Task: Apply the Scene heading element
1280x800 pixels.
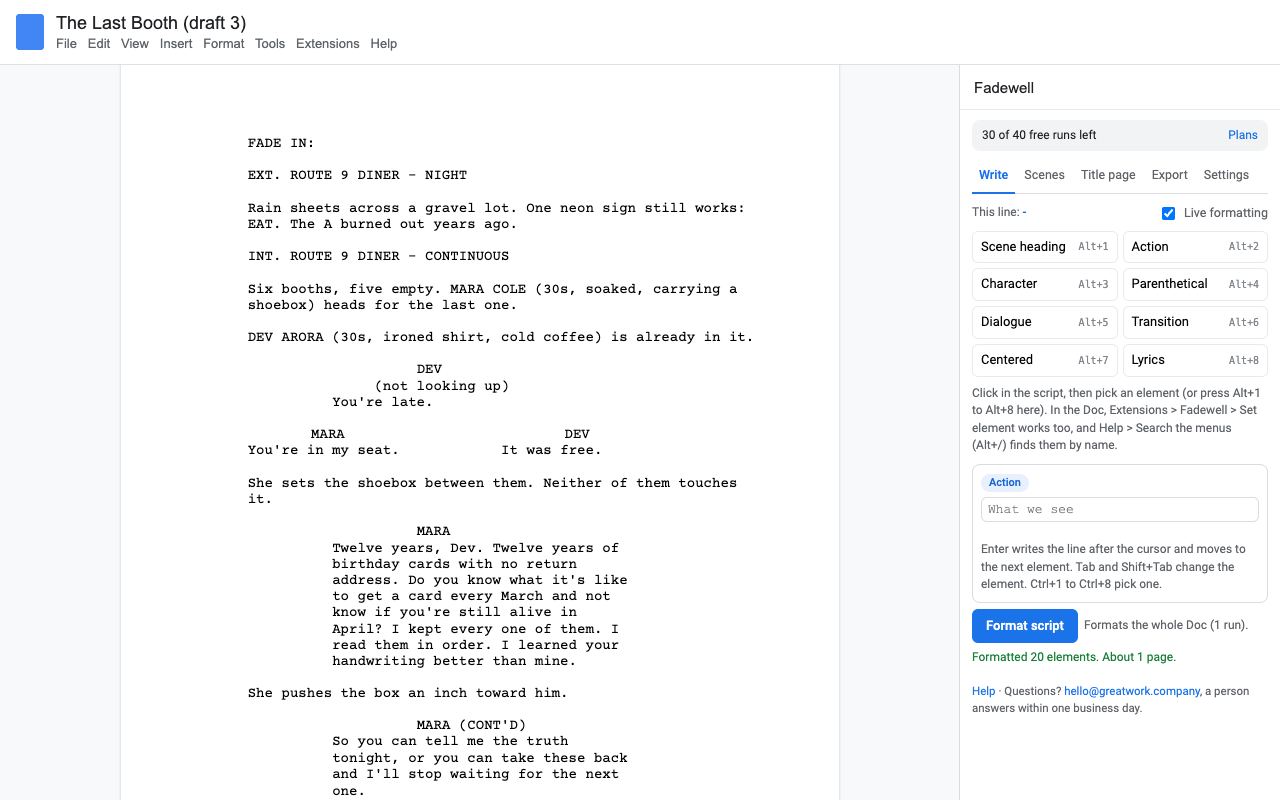Action: tap(1045, 247)
